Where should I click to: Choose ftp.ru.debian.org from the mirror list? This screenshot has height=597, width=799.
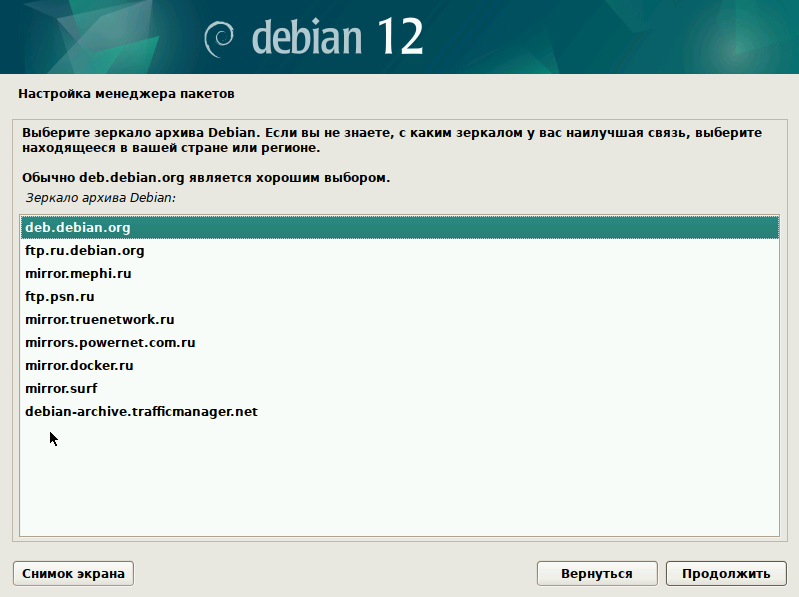point(400,251)
